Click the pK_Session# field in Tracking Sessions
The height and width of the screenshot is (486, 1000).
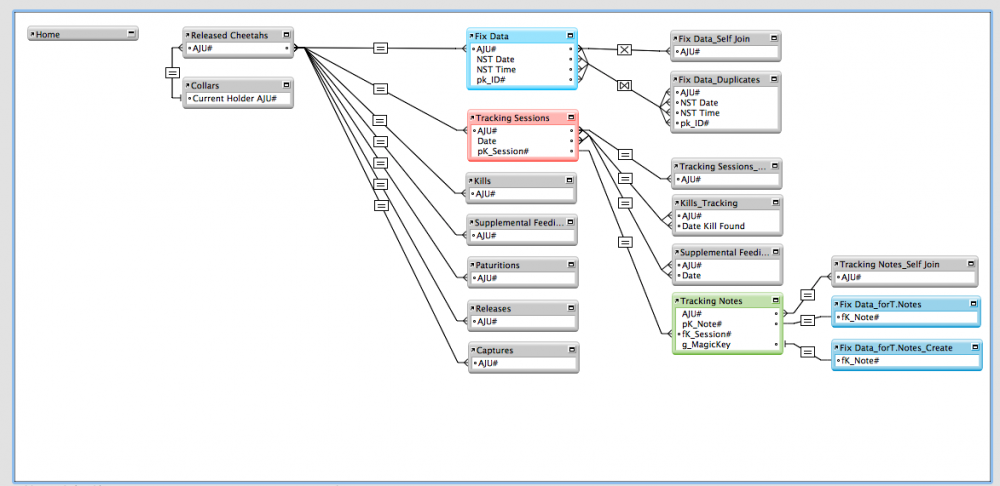[x=503, y=152]
